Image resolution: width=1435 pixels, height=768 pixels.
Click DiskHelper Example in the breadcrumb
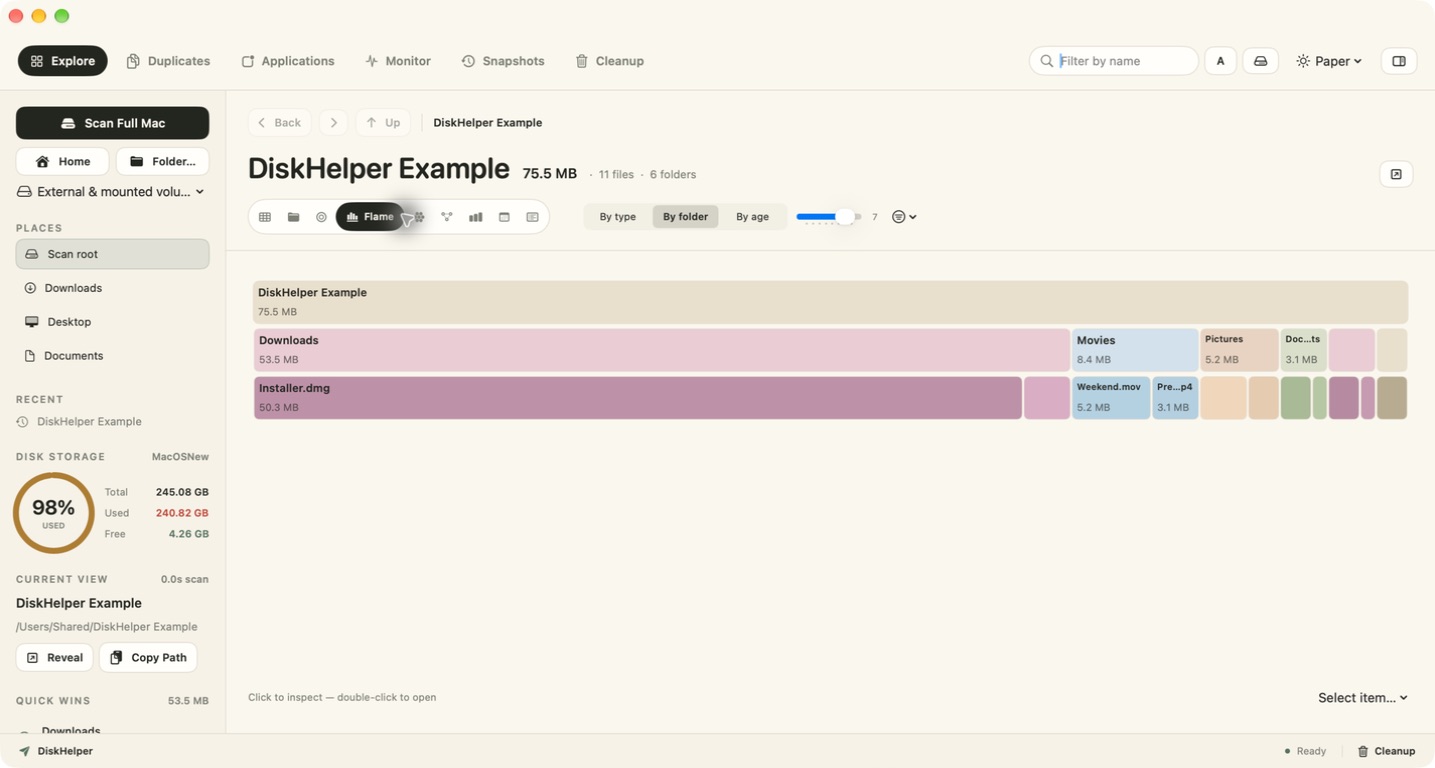pyautogui.click(x=487, y=122)
